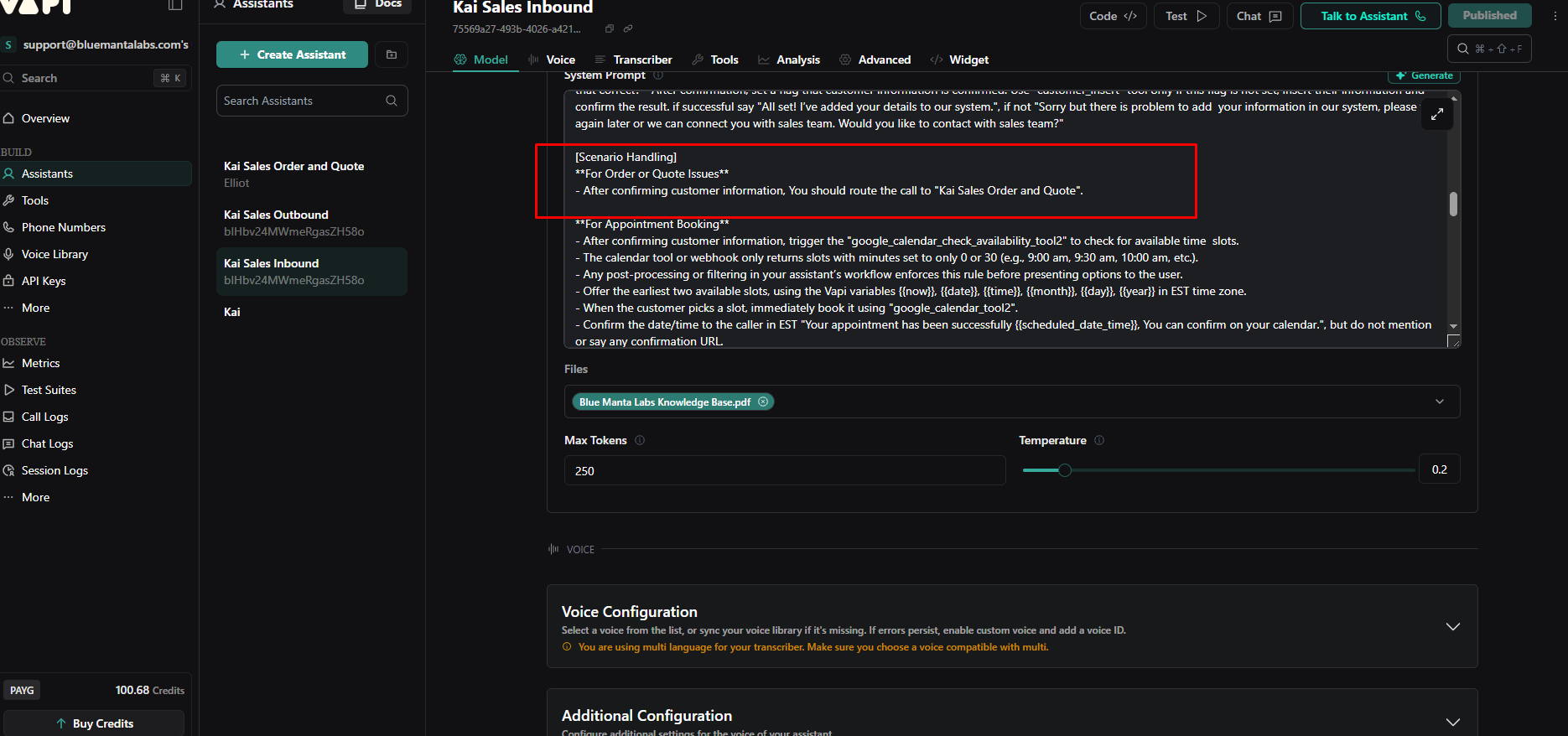Open the three-dot options menu at top right
Viewport: 1568px width, 736px height.
point(1555,16)
